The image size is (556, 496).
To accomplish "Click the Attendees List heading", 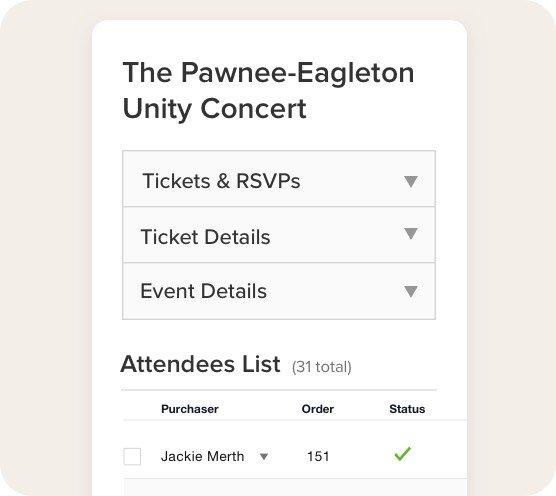I will click(201, 364).
